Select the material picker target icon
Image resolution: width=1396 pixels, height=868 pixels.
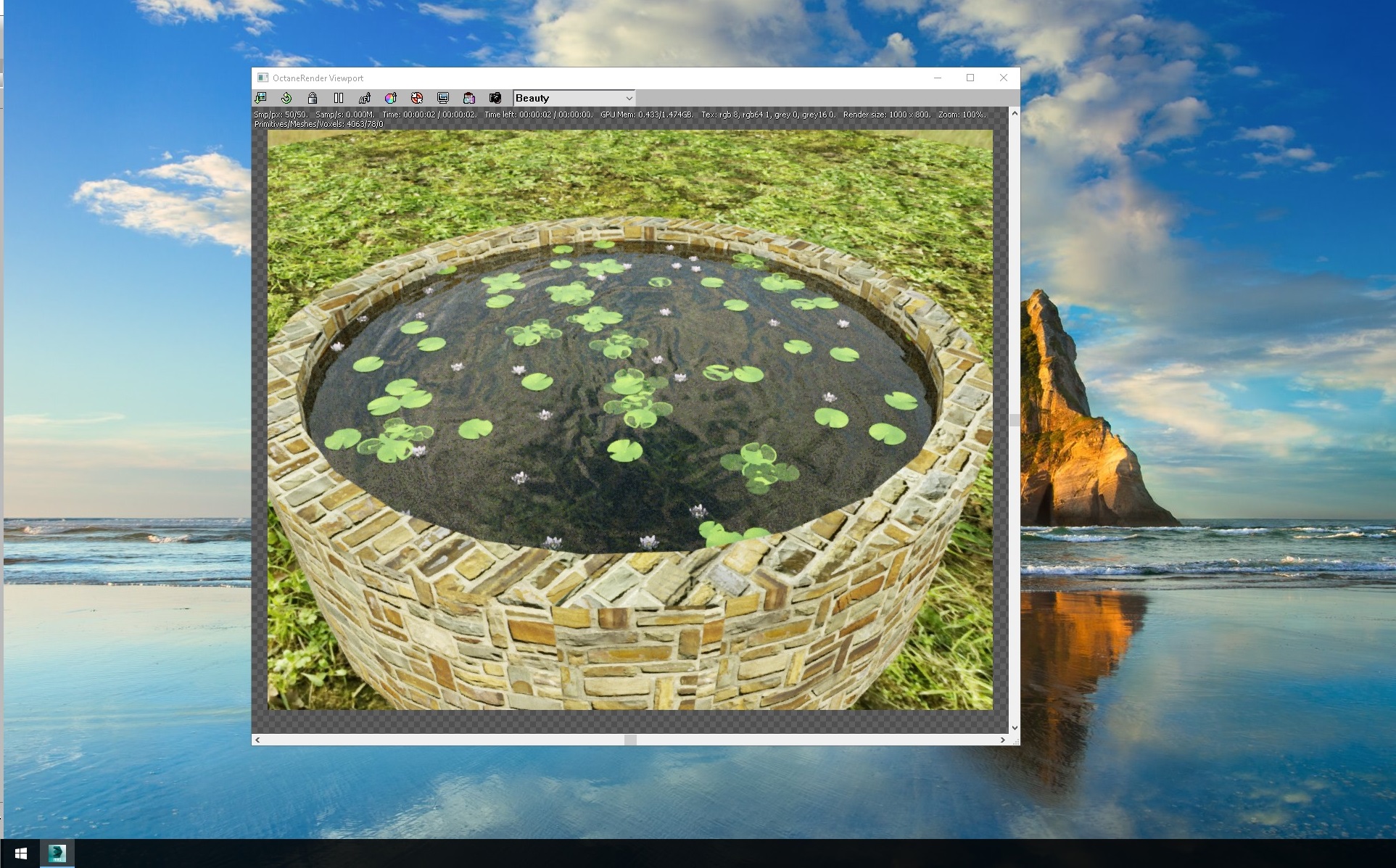click(x=417, y=98)
